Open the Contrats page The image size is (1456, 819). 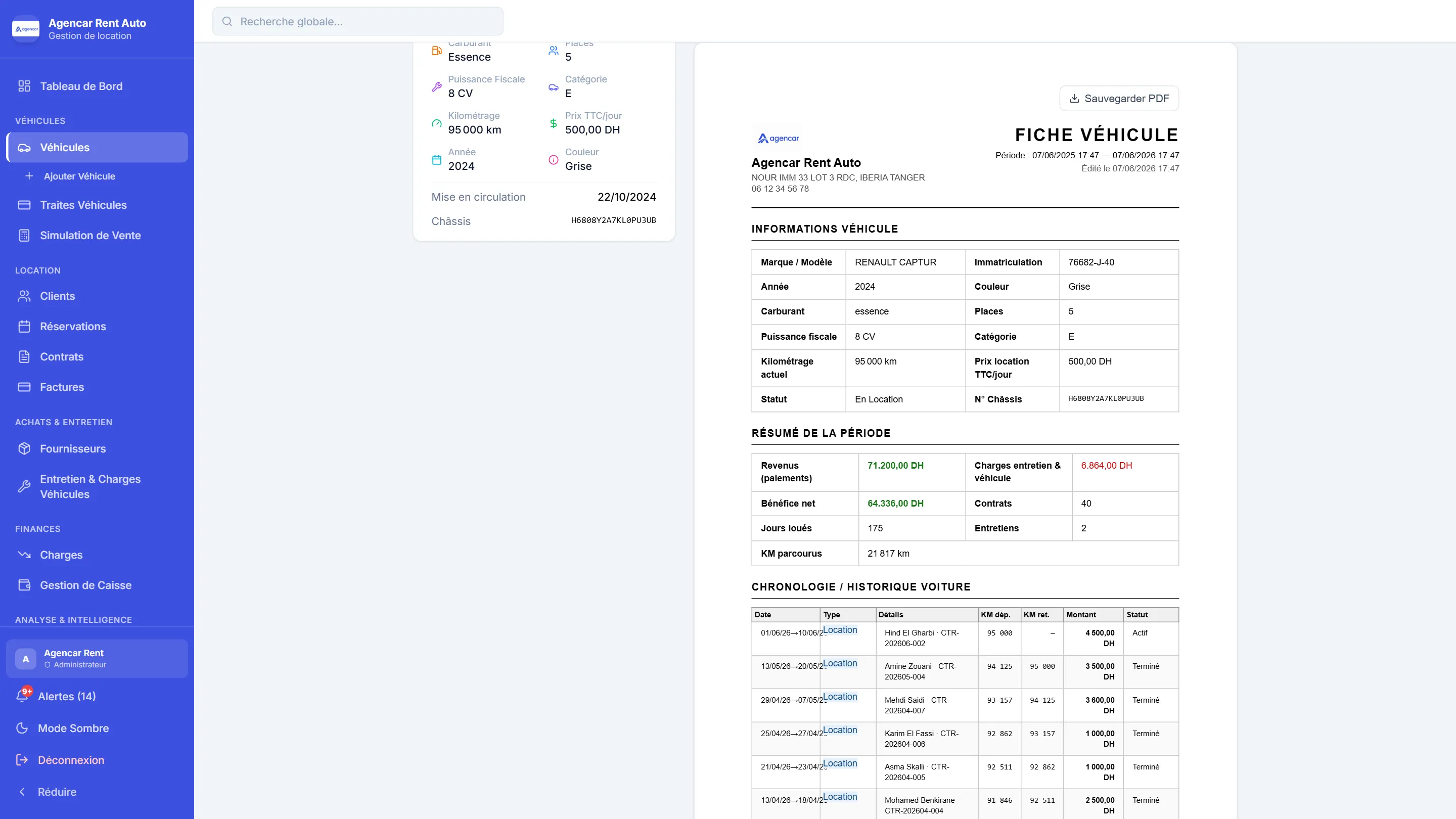coord(97,356)
